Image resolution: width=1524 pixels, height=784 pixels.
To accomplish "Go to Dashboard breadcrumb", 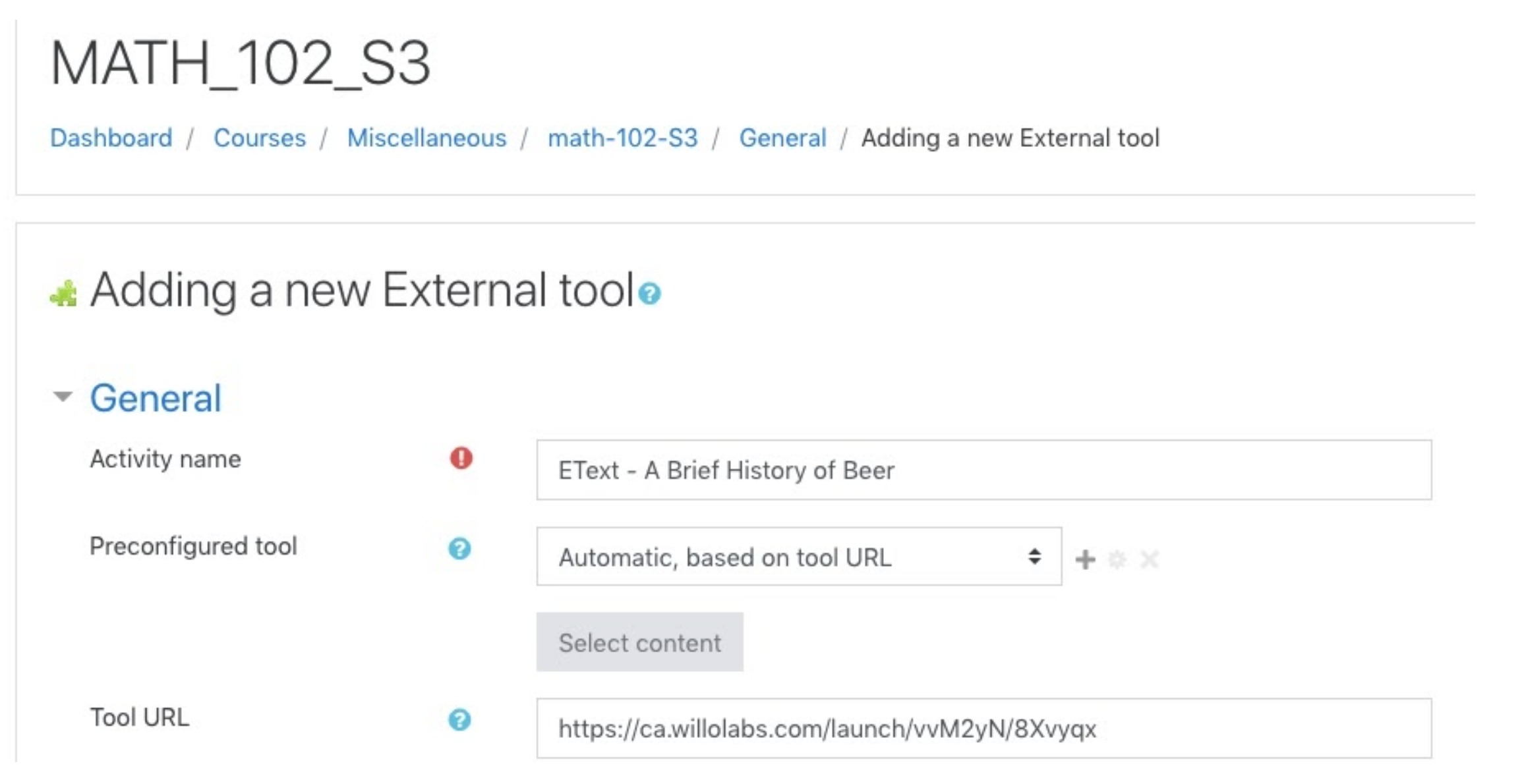I will click(111, 138).
